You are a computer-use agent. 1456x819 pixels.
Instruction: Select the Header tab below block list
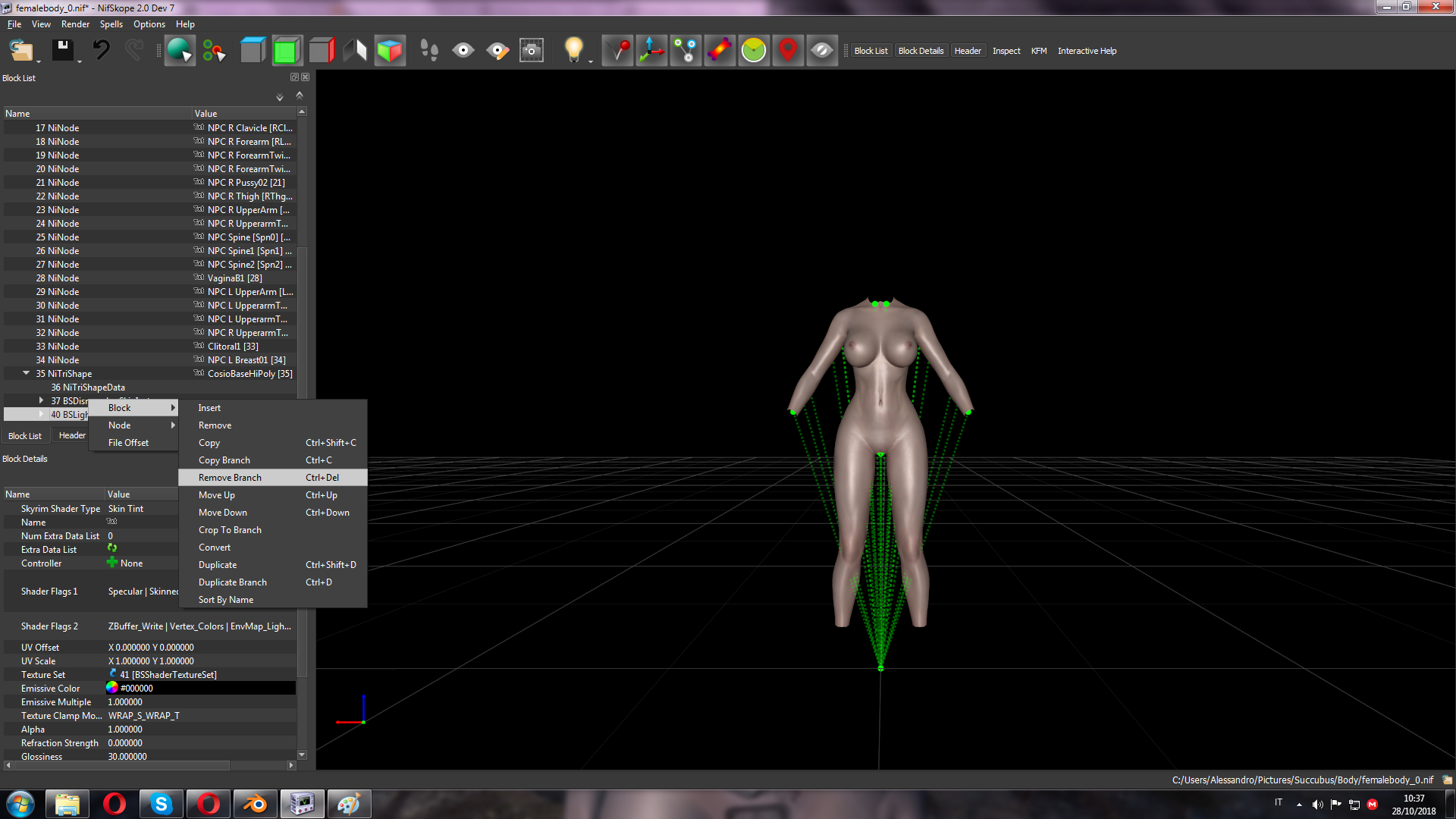(72, 435)
